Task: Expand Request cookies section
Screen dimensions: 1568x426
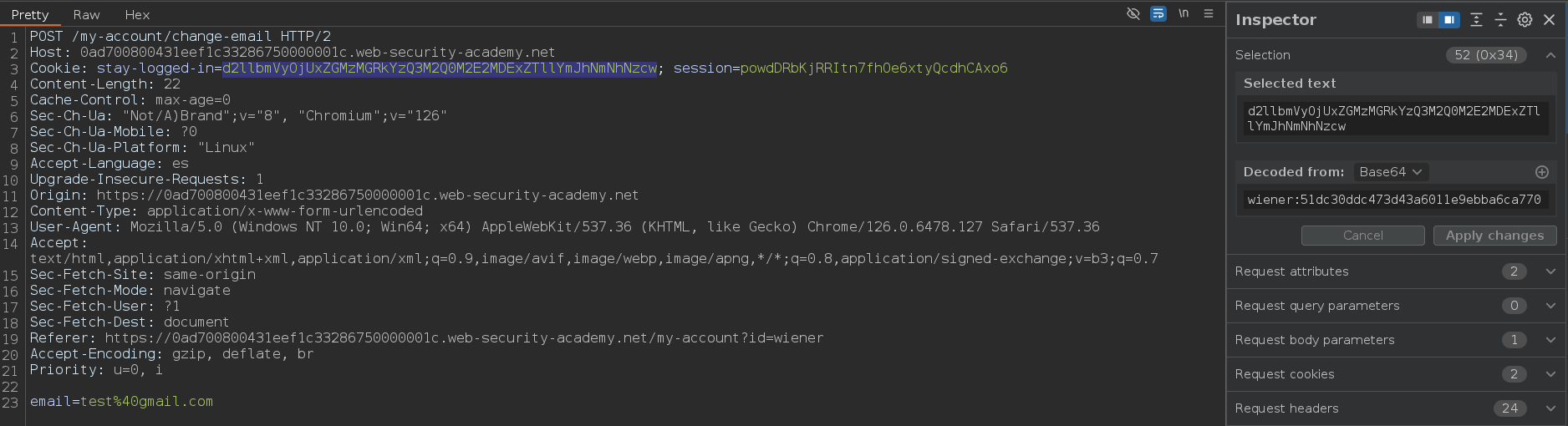Action: click(x=1550, y=374)
